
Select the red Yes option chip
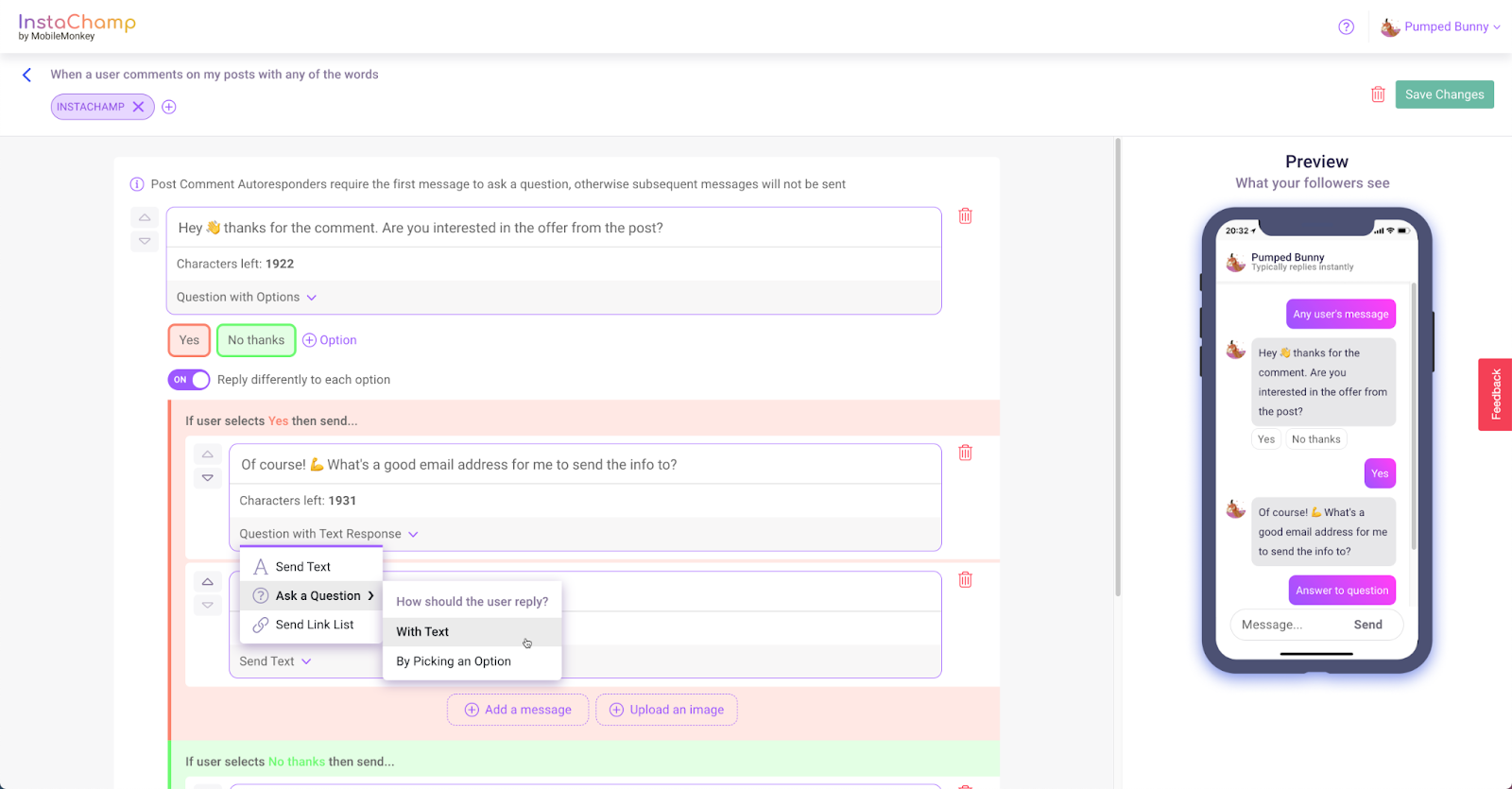tap(189, 340)
